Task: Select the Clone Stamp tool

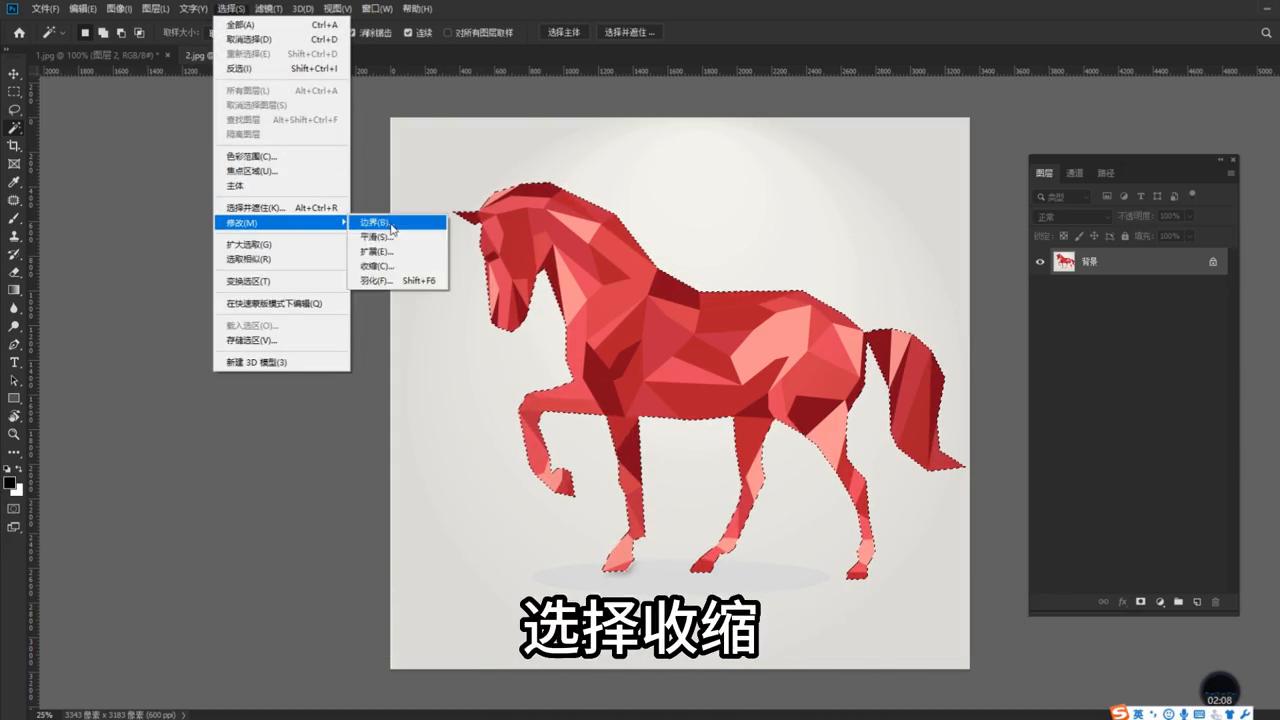Action: (x=14, y=236)
